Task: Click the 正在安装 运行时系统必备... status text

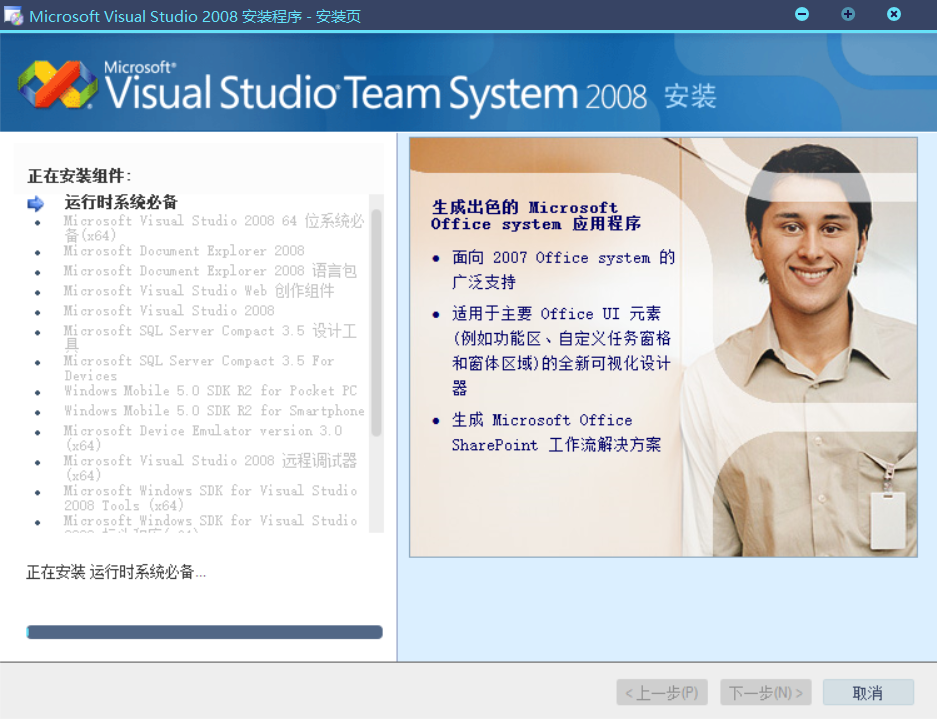Action: [116, 572]
